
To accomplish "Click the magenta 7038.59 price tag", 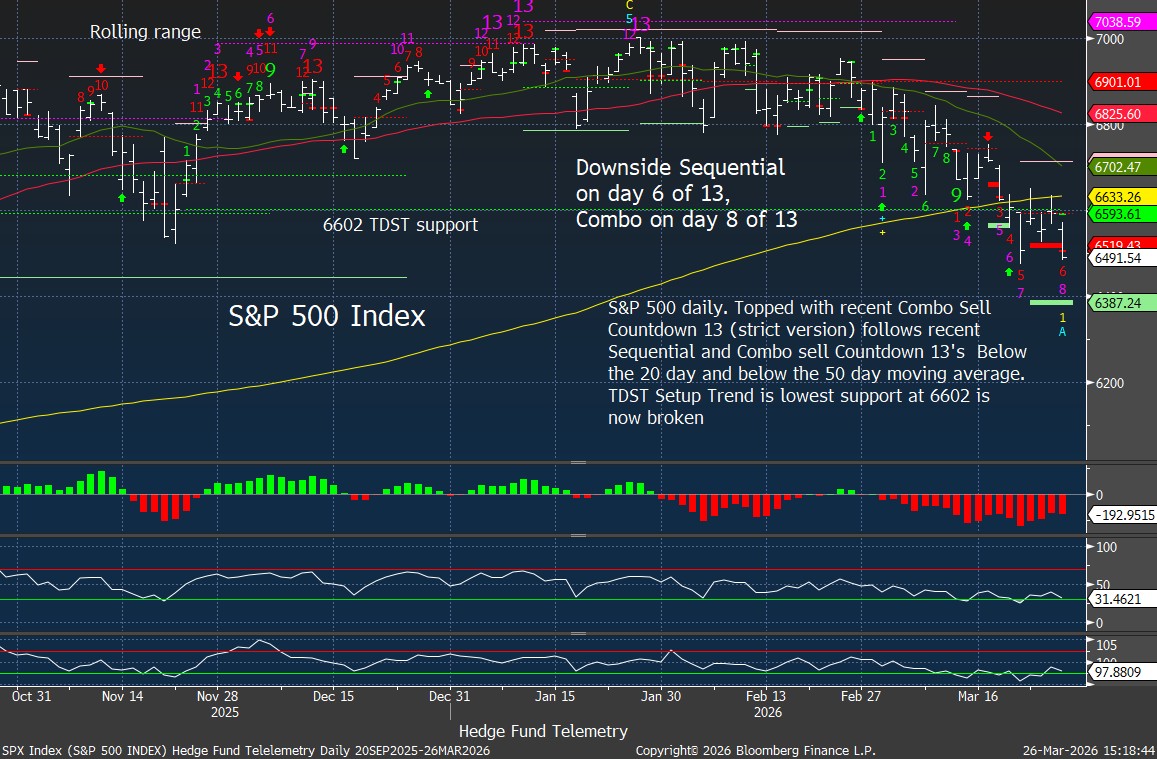I will [x=1121, y=21].
